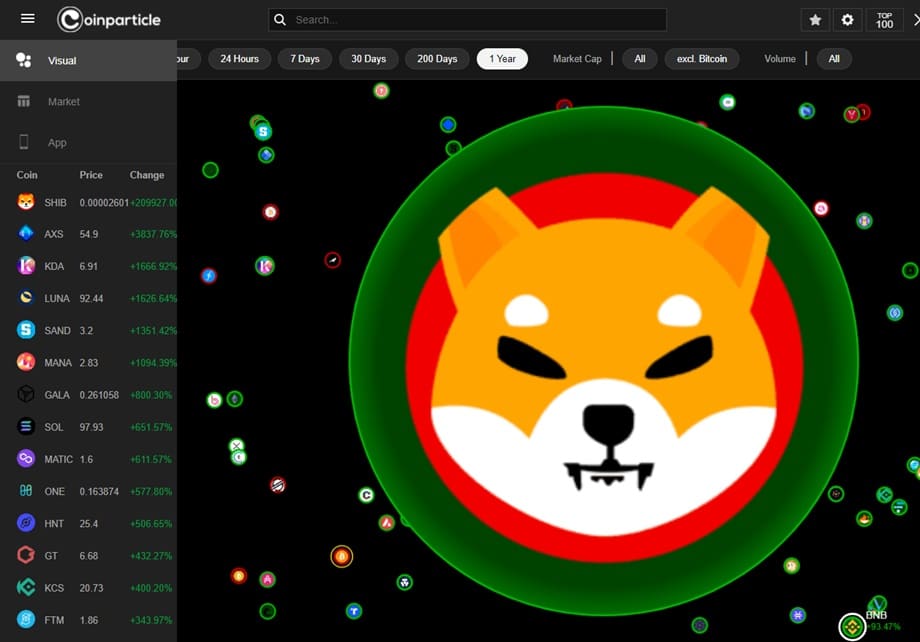Open the Market view in sidebar
The height and width of the screenshot is (642, 920).
tap(63, 102)
